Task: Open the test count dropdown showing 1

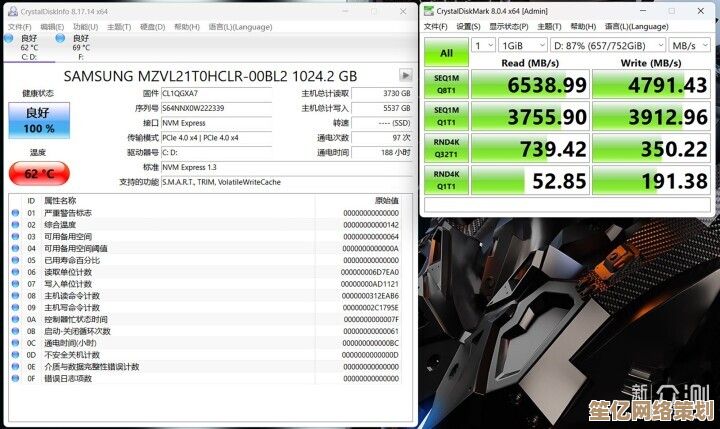Action: [x=483, y=45]
